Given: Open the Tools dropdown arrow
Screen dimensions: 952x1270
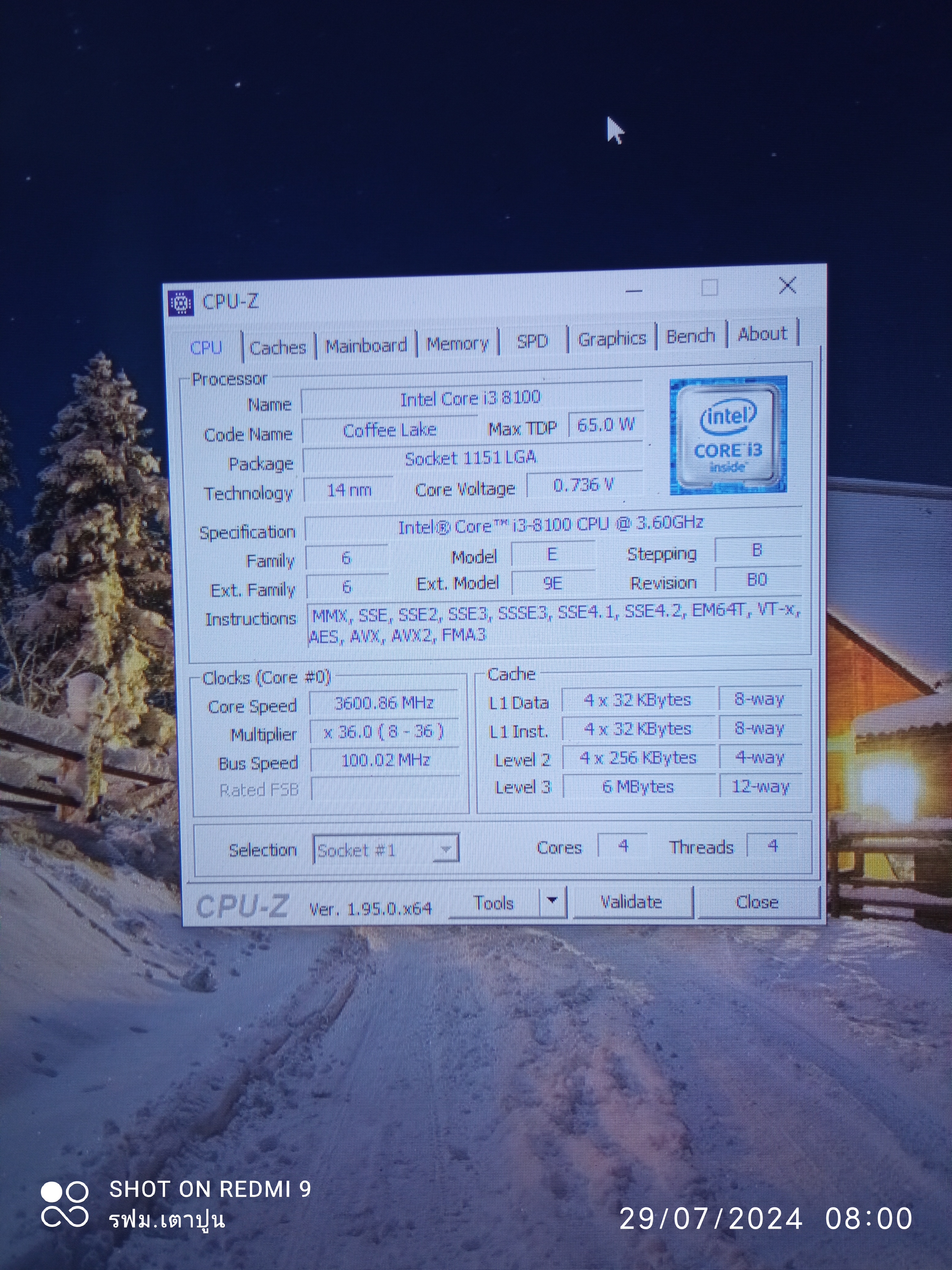Looking at the screenshot, I should coord(552,901).
